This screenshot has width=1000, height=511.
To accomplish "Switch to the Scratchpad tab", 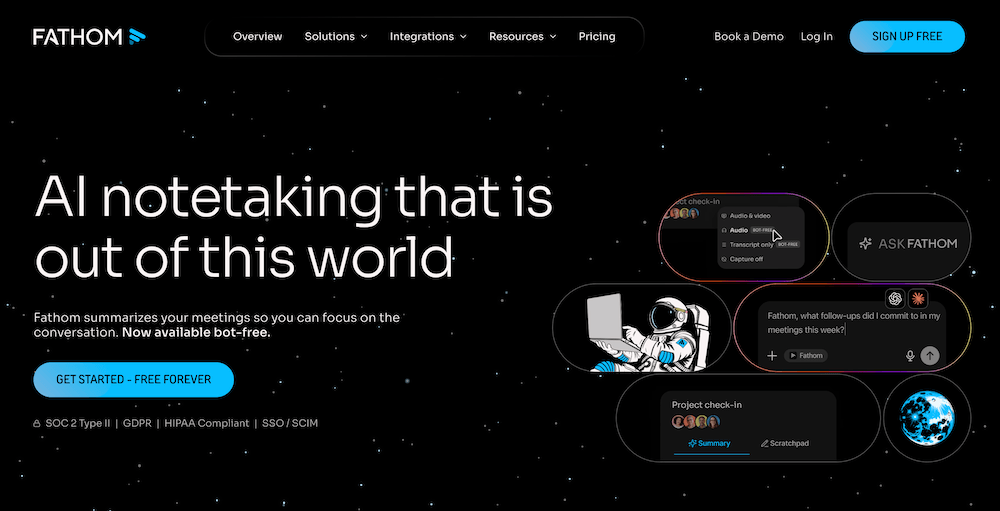I will click(784, 443).
